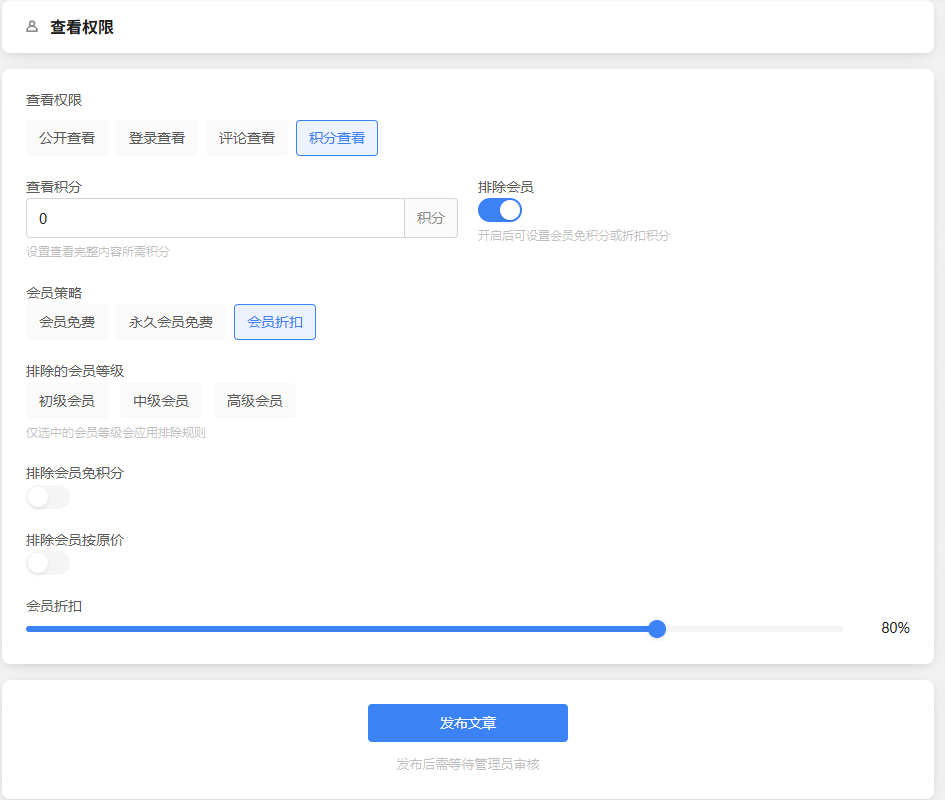The height and width of the screenshot is (800, 945).
Task: Click the user icon beside 查看权限 header
Action: pyautogui.click(x=32, y=27)
